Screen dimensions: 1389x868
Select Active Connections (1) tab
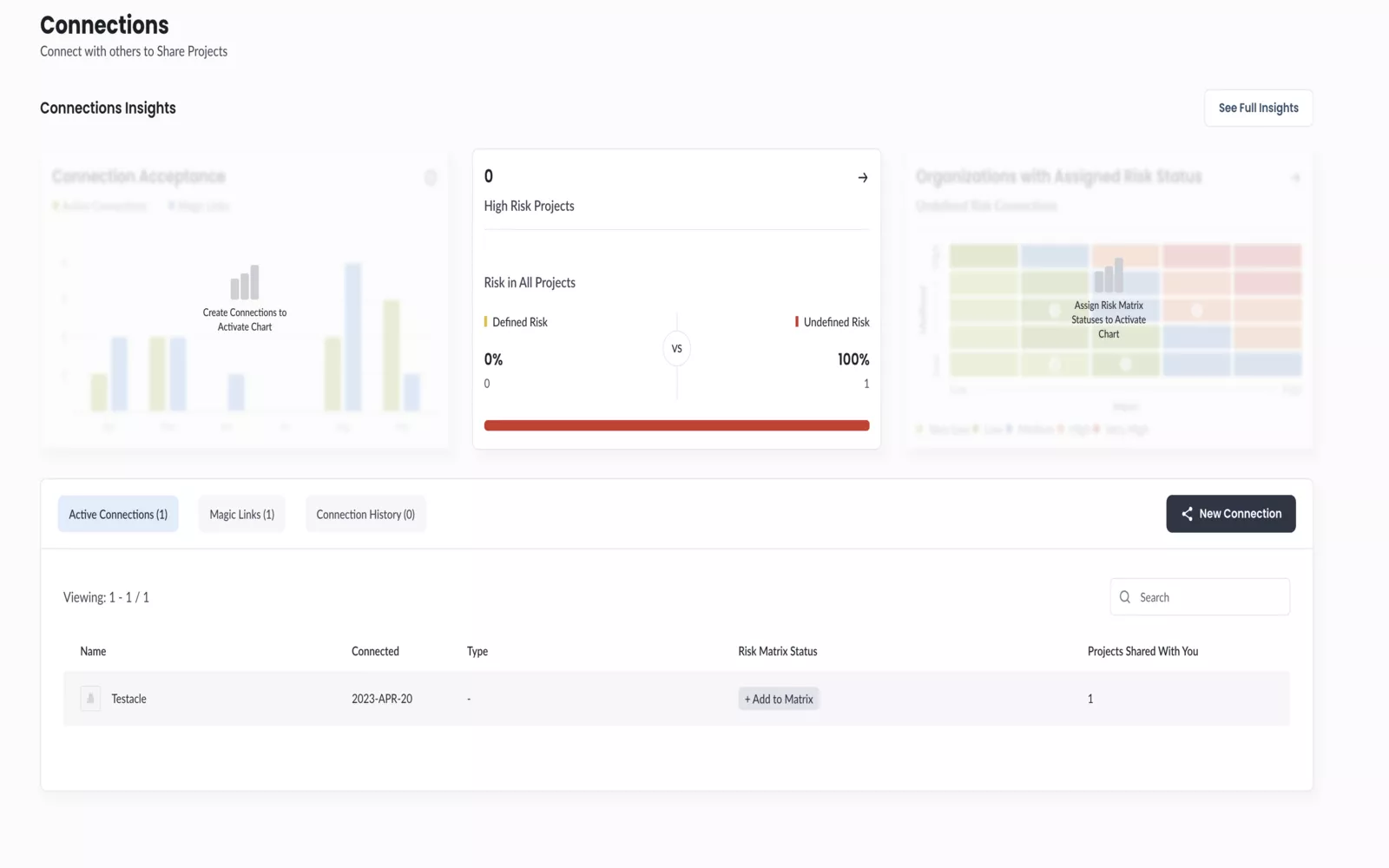tap(118, 514)
